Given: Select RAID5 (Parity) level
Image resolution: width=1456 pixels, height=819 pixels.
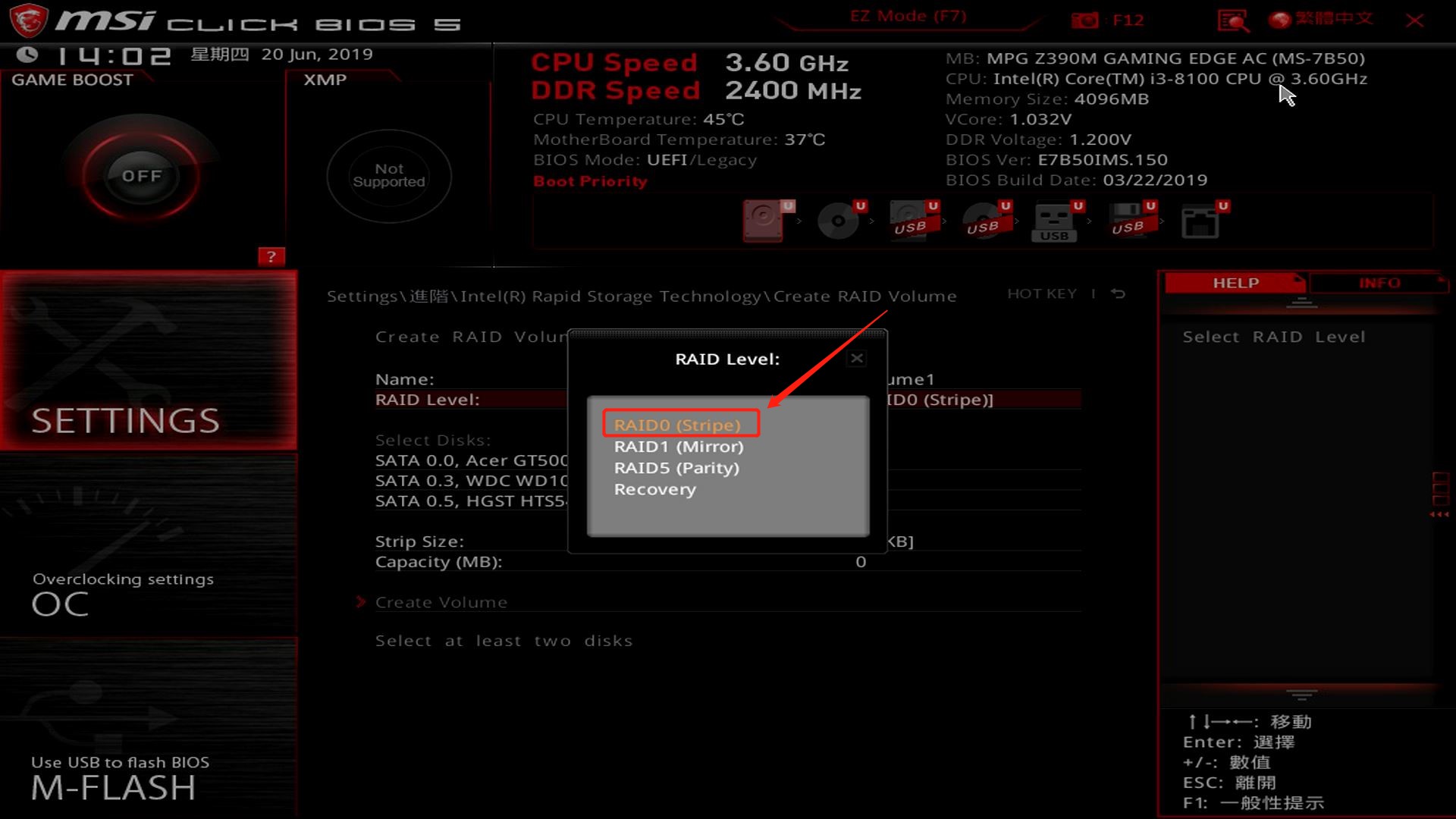Looking at the screenshot, I should (676, 468).
